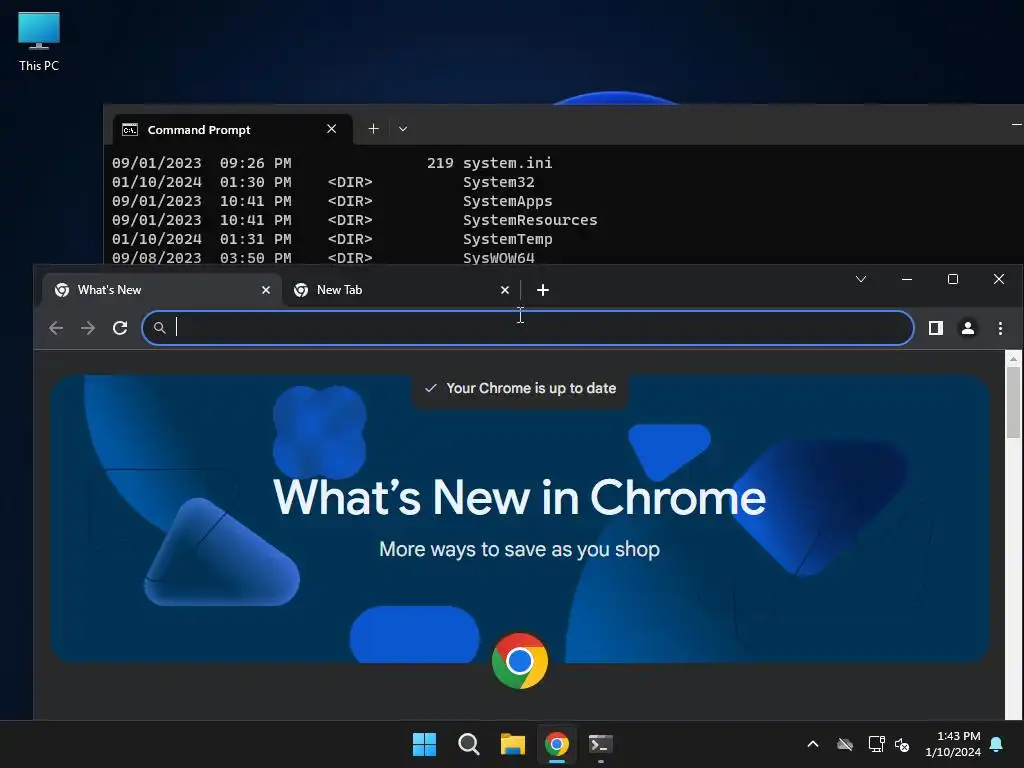This screenshot has height=768, width=1024.
Task: Open the Chrome profile avatar menu
Action: pos(967,328)
